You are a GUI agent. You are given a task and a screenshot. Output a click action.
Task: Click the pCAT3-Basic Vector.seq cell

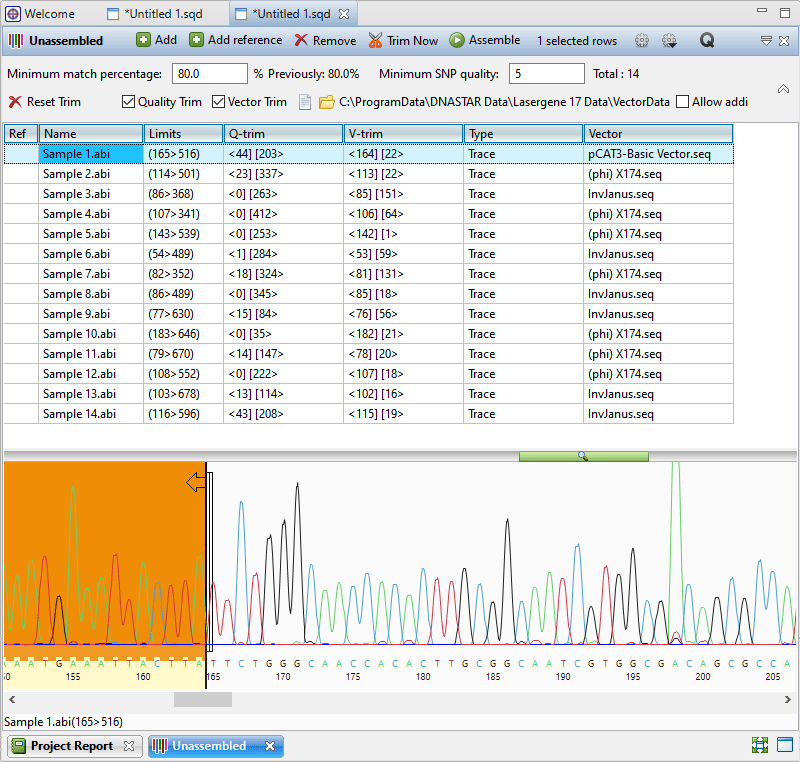(x=658, y=154)
